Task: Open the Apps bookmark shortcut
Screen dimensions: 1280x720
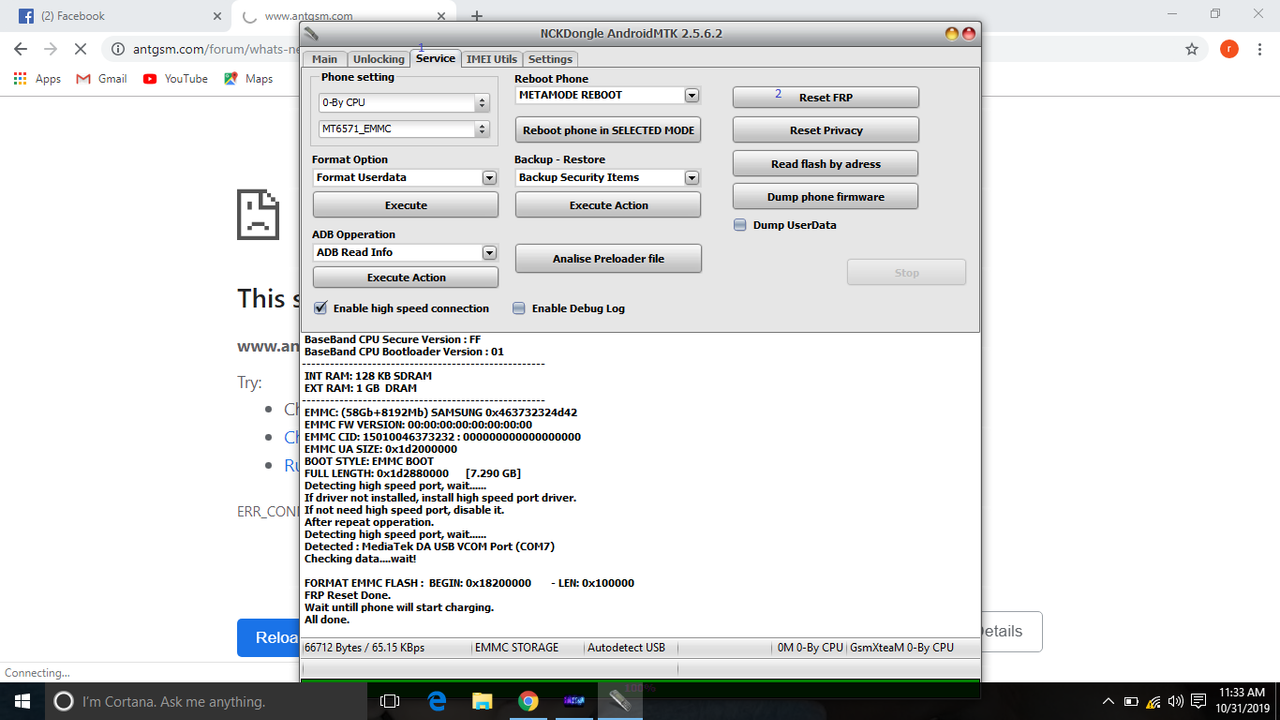Action: [x=38, y=79]
